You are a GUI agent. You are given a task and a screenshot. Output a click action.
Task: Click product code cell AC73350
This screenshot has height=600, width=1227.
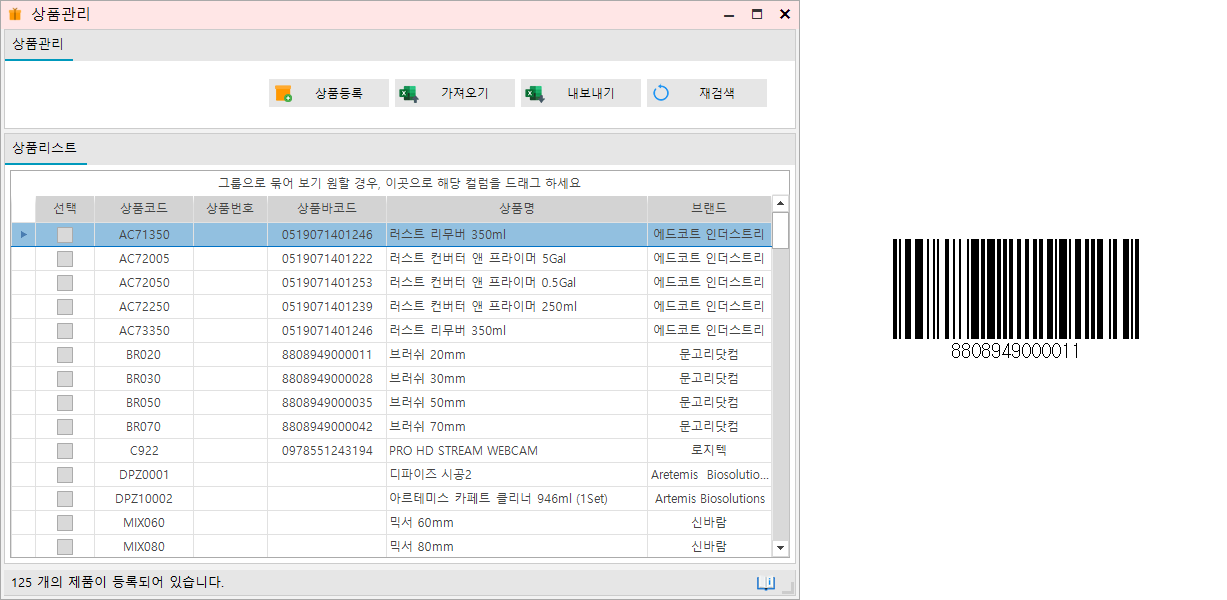[144, 331]
